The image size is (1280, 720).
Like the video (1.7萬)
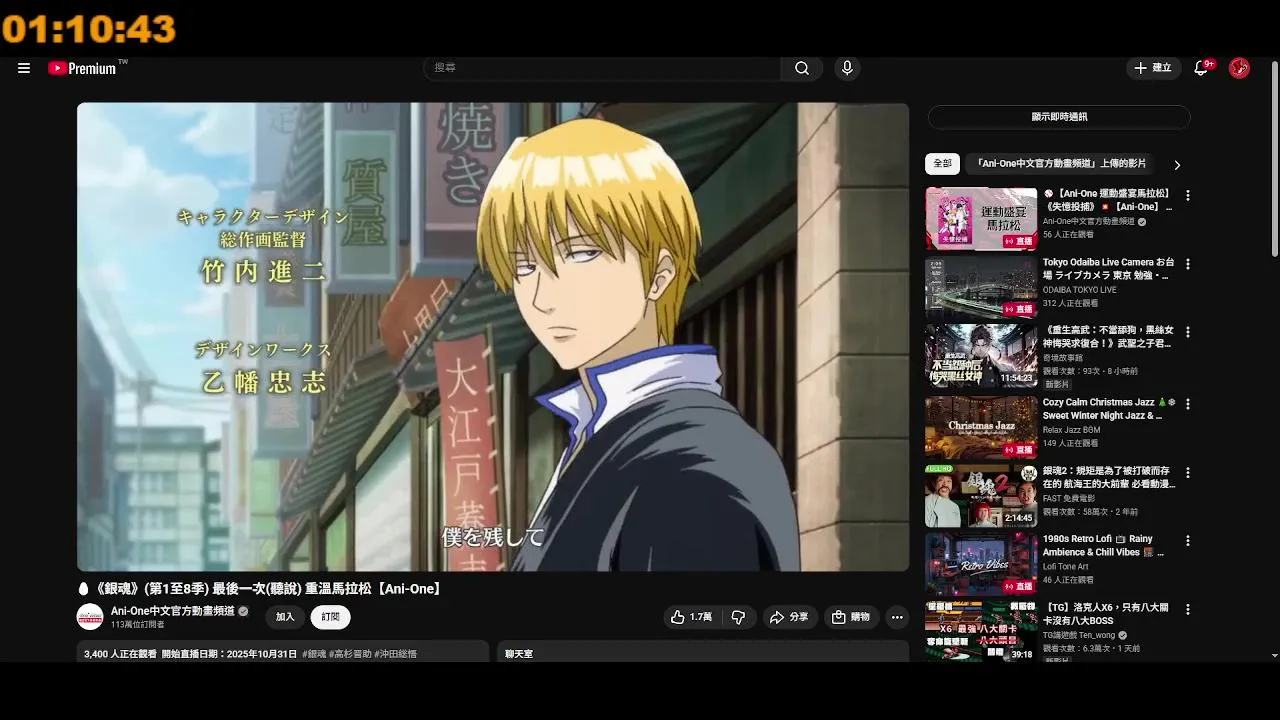tap(691, 617)
